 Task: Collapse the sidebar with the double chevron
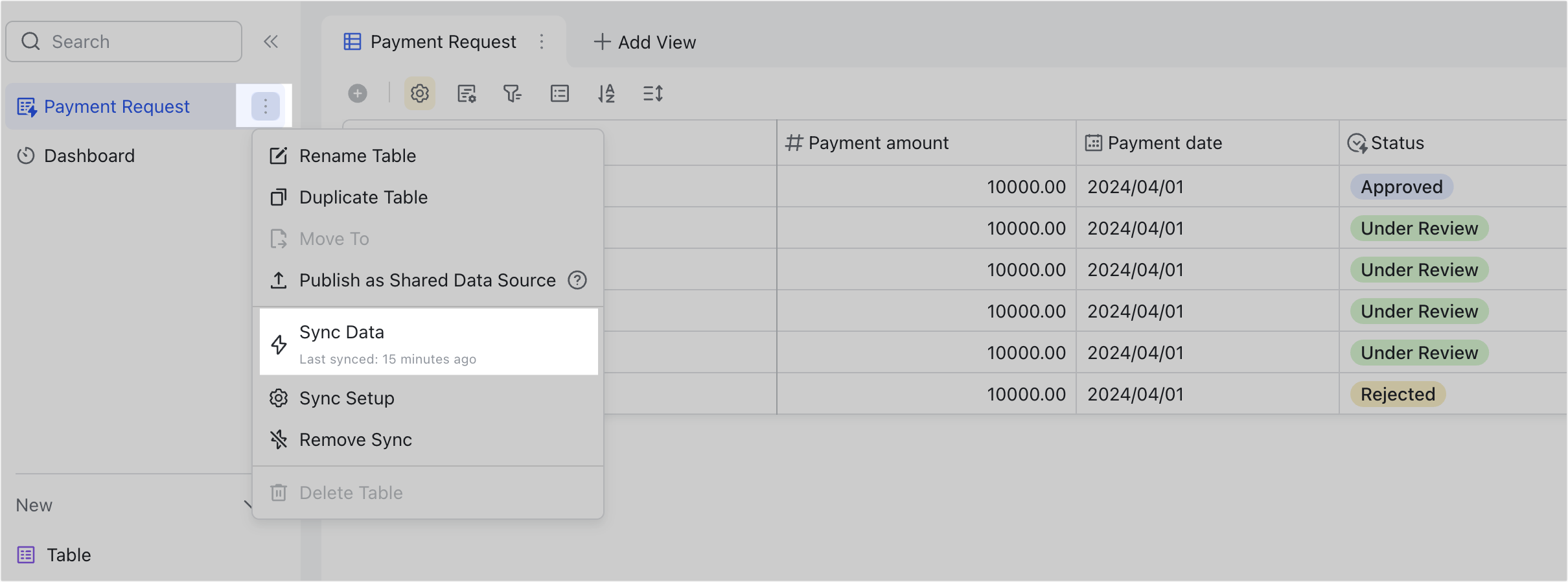[x=271, y=42]
